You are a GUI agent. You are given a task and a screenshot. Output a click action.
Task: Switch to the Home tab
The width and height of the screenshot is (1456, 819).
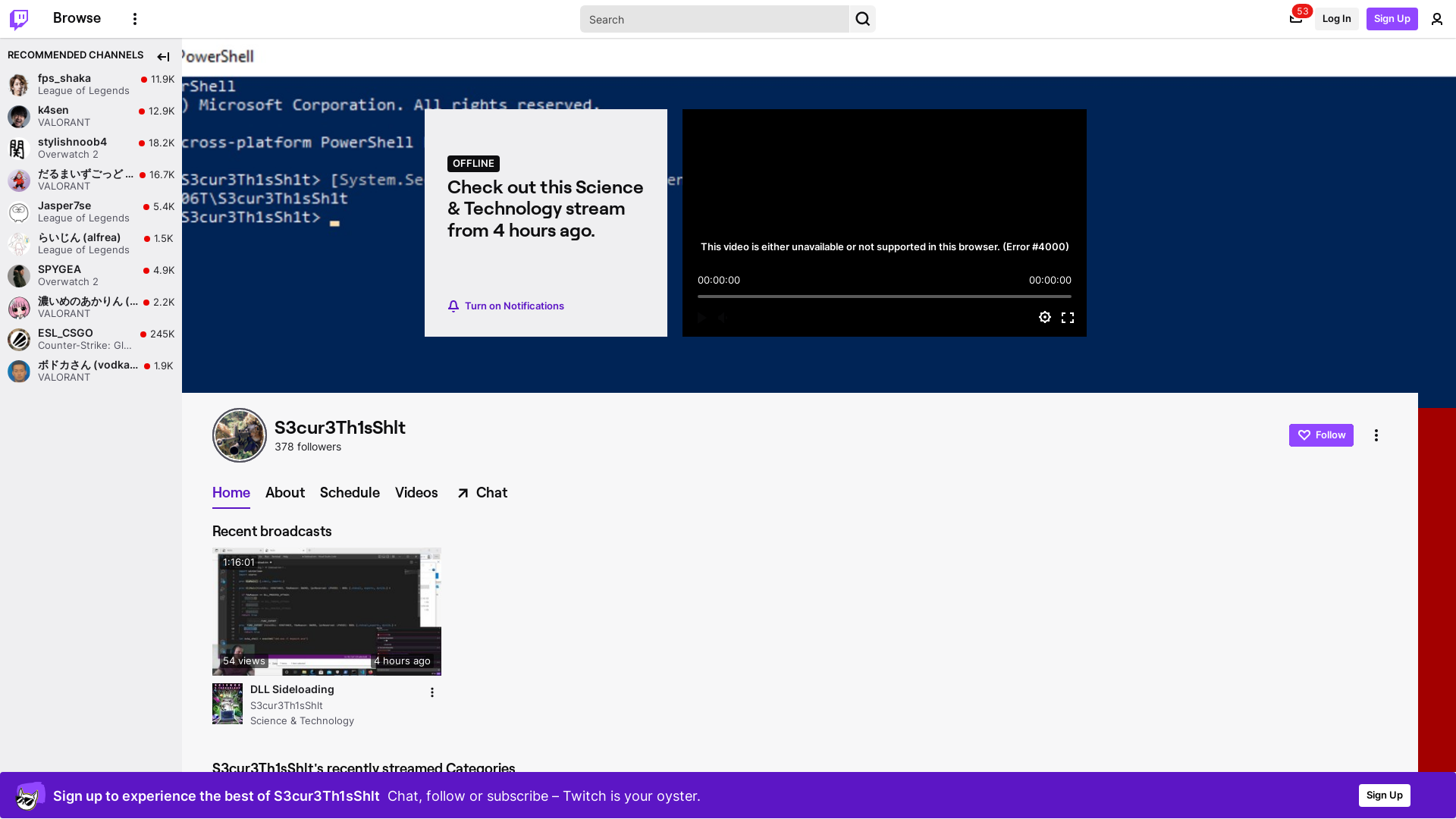(x=231, y=493)
